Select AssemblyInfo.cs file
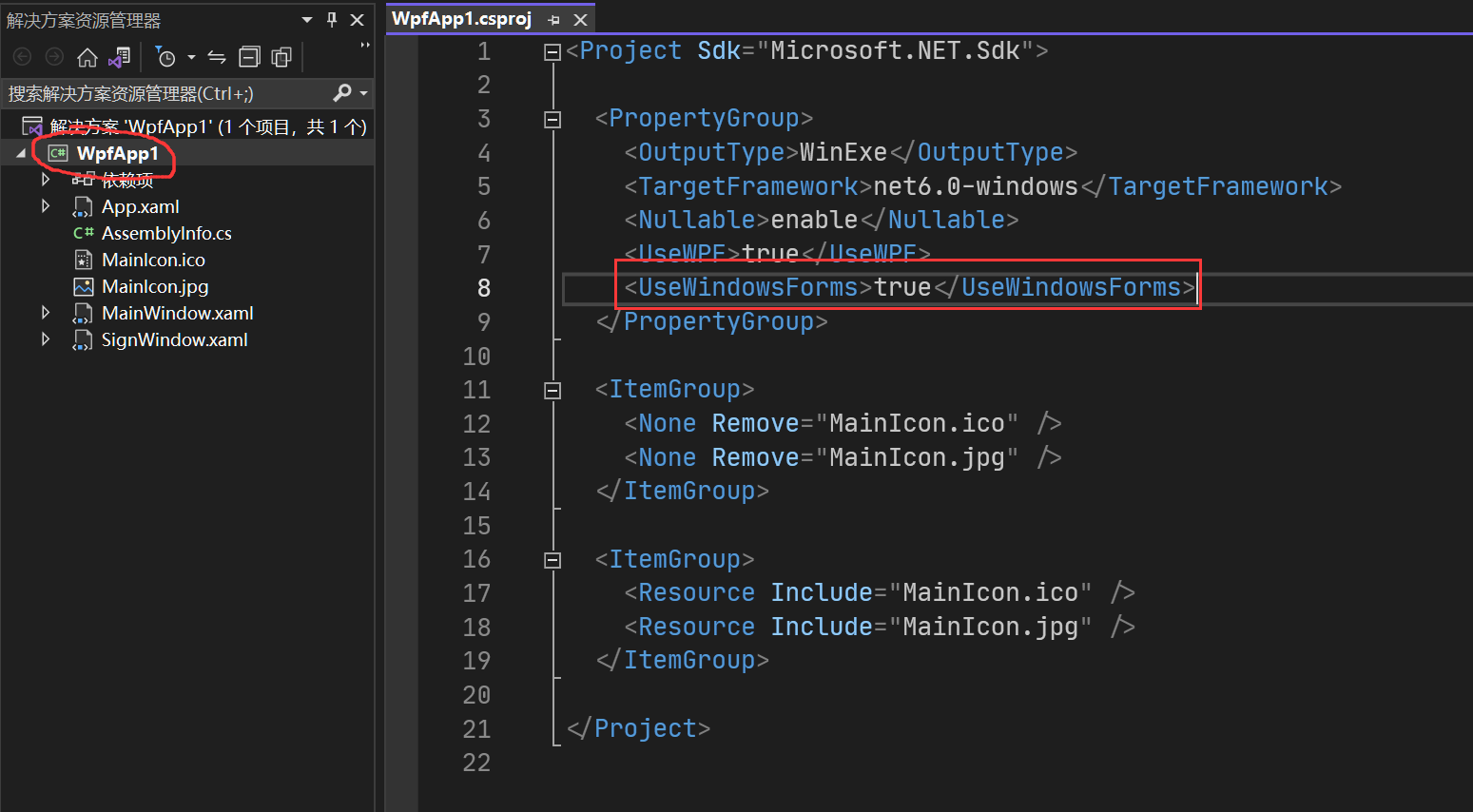The image size is (1473, 812). pos(166,233)
